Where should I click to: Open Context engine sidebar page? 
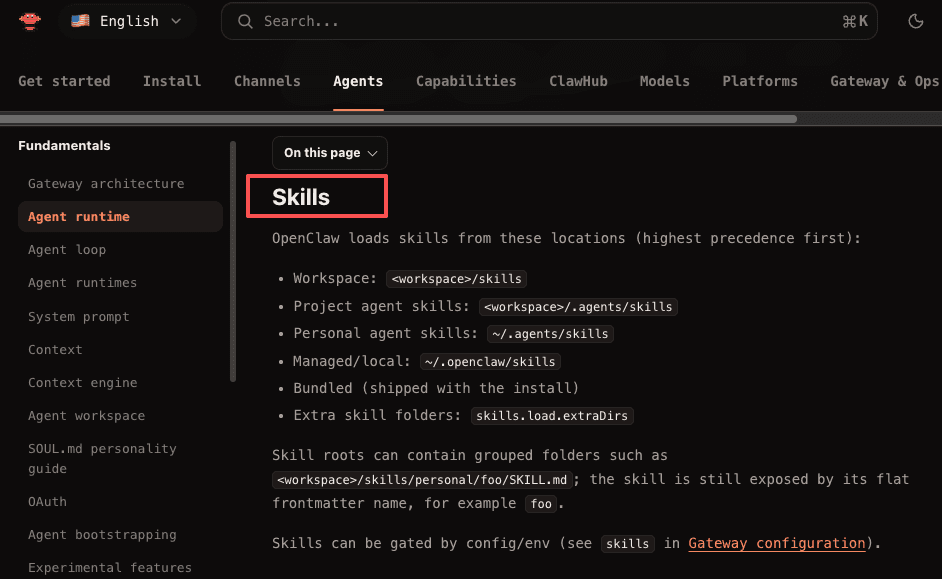pyautogui.click(x=82, y=383)
